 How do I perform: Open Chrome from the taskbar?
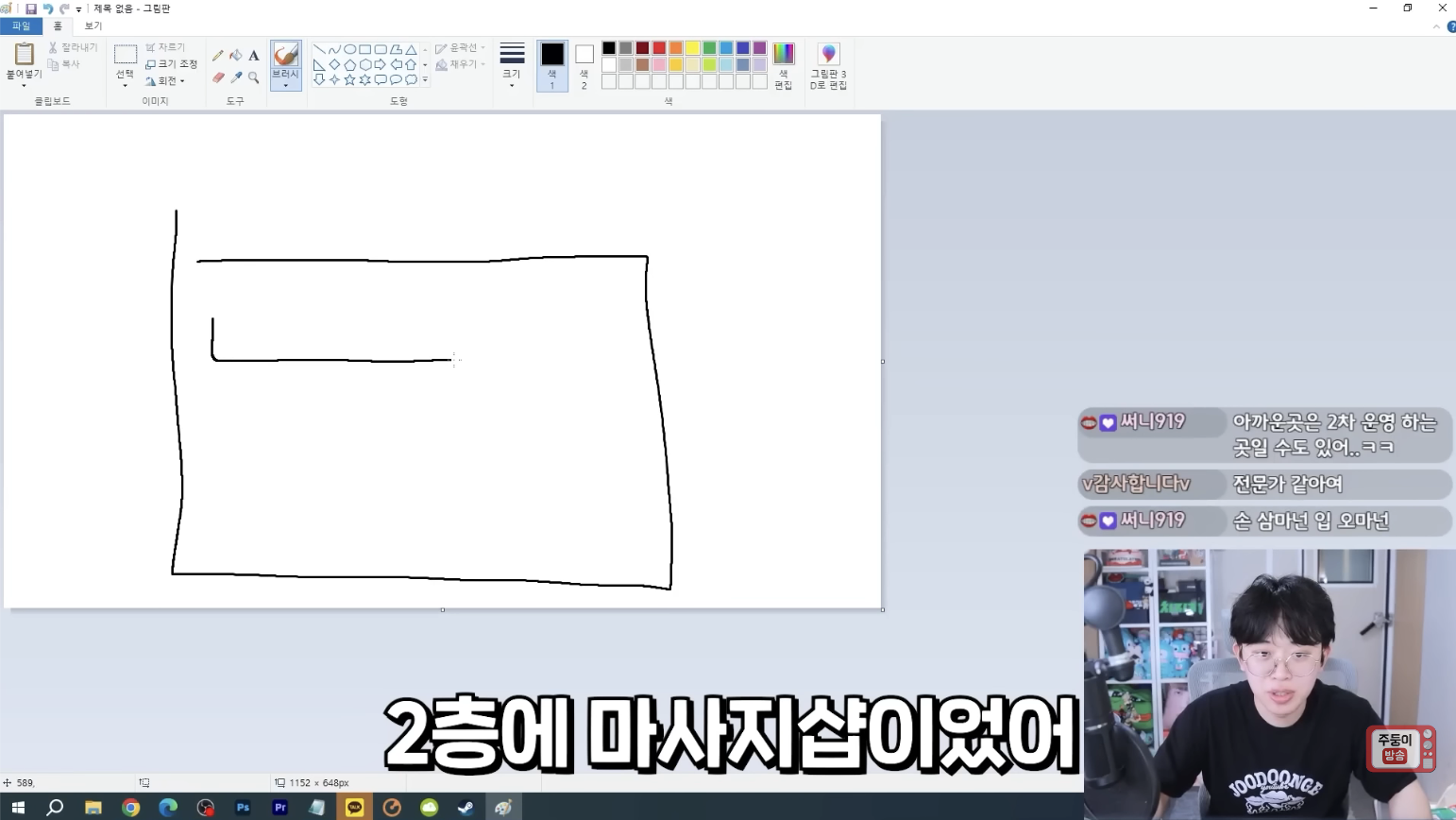[130, 807]
